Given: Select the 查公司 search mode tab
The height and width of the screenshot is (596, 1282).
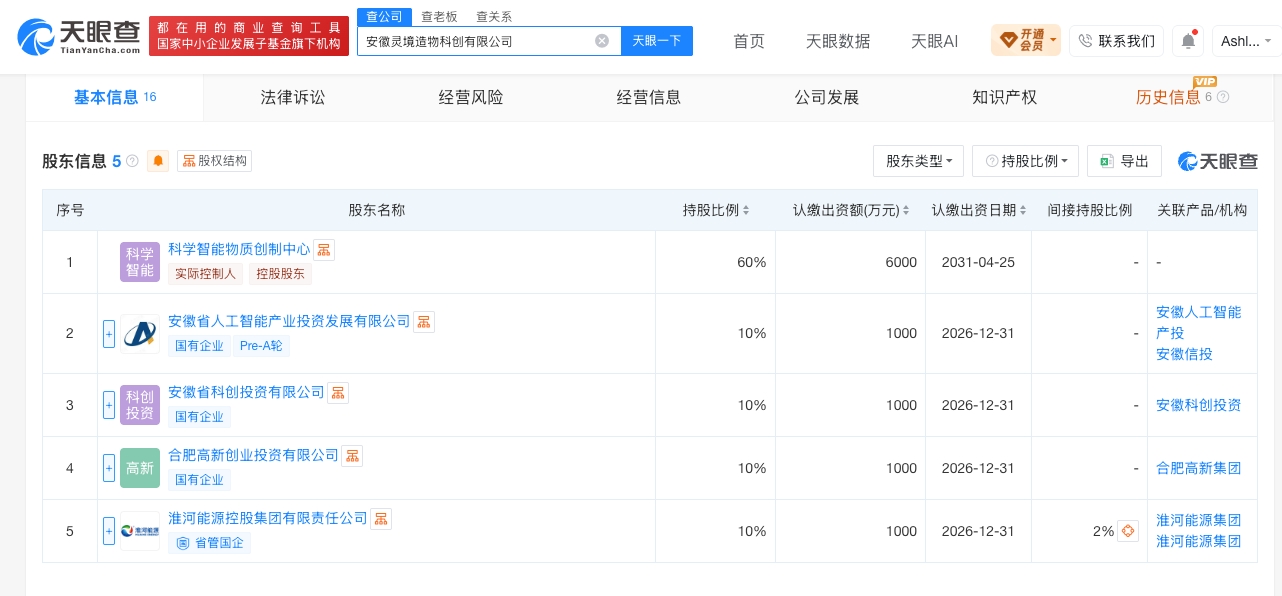Looking at the screenshot, I should click(384, 16).
